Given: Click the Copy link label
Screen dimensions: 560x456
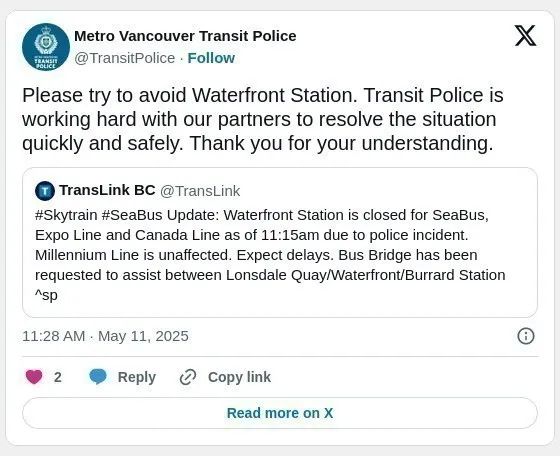Looking at the screenshot, I should tap(239, 377).
